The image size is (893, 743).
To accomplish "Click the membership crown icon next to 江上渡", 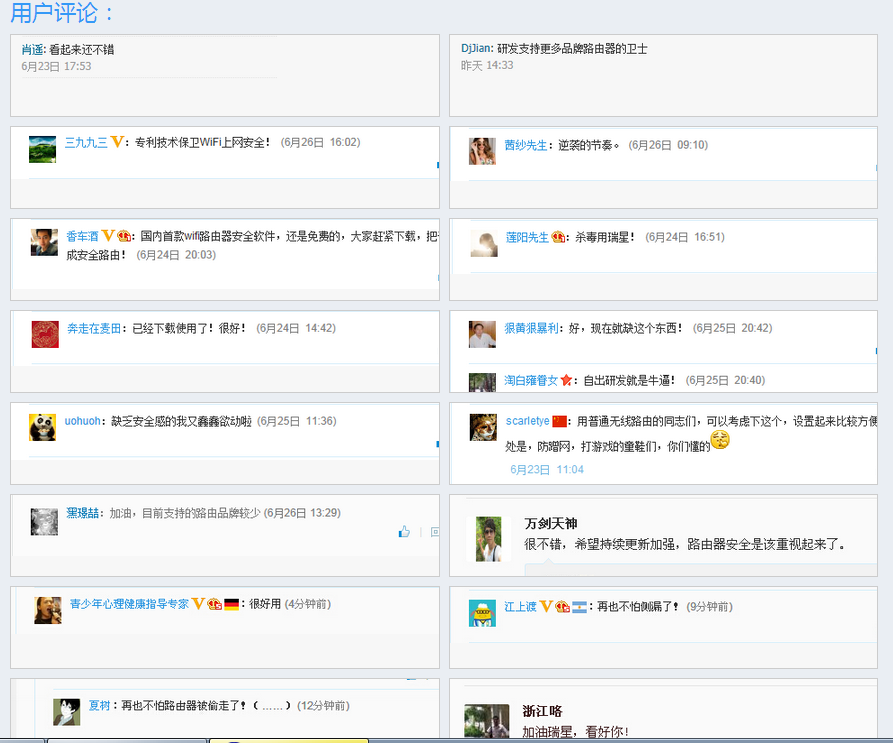I will 561,606.
